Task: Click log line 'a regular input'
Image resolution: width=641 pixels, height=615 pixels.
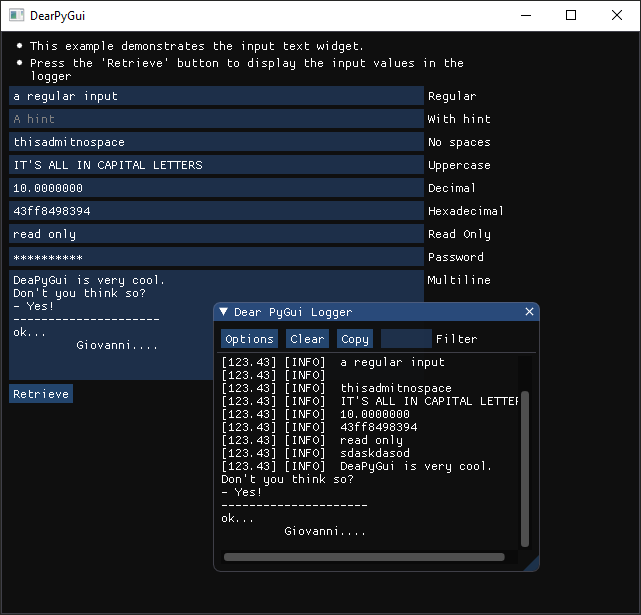Action: (x=392, y=362)
